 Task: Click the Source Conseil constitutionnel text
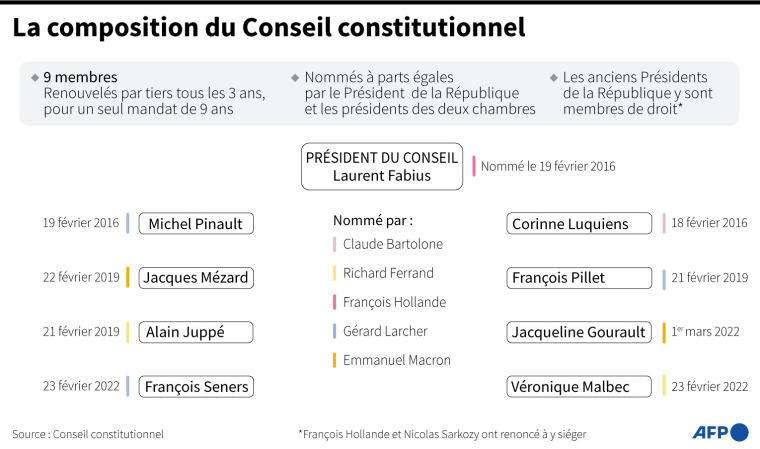(x=88, y=434)
